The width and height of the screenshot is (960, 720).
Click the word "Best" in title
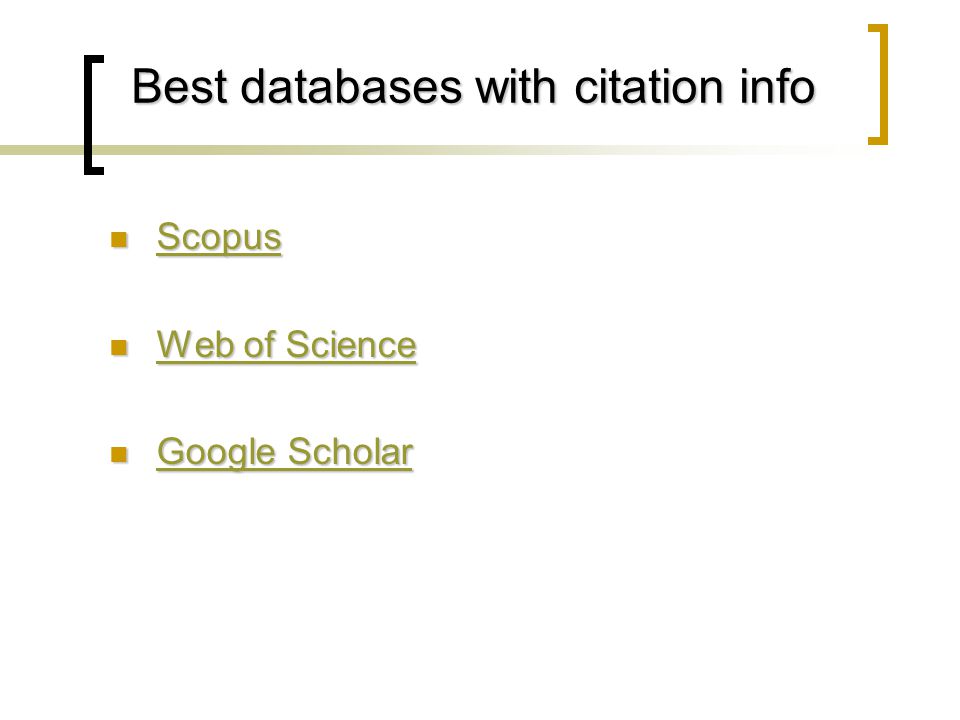point(180,87)
